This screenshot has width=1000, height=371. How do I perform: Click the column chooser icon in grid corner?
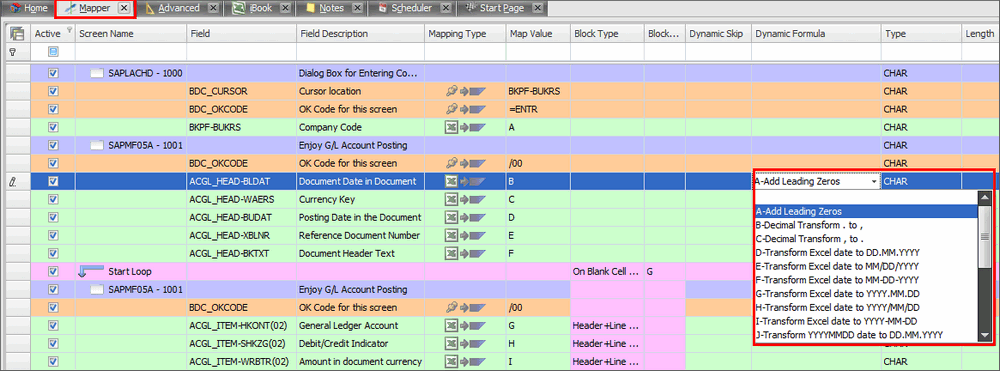pyautogui.click(x=17, y=34)
